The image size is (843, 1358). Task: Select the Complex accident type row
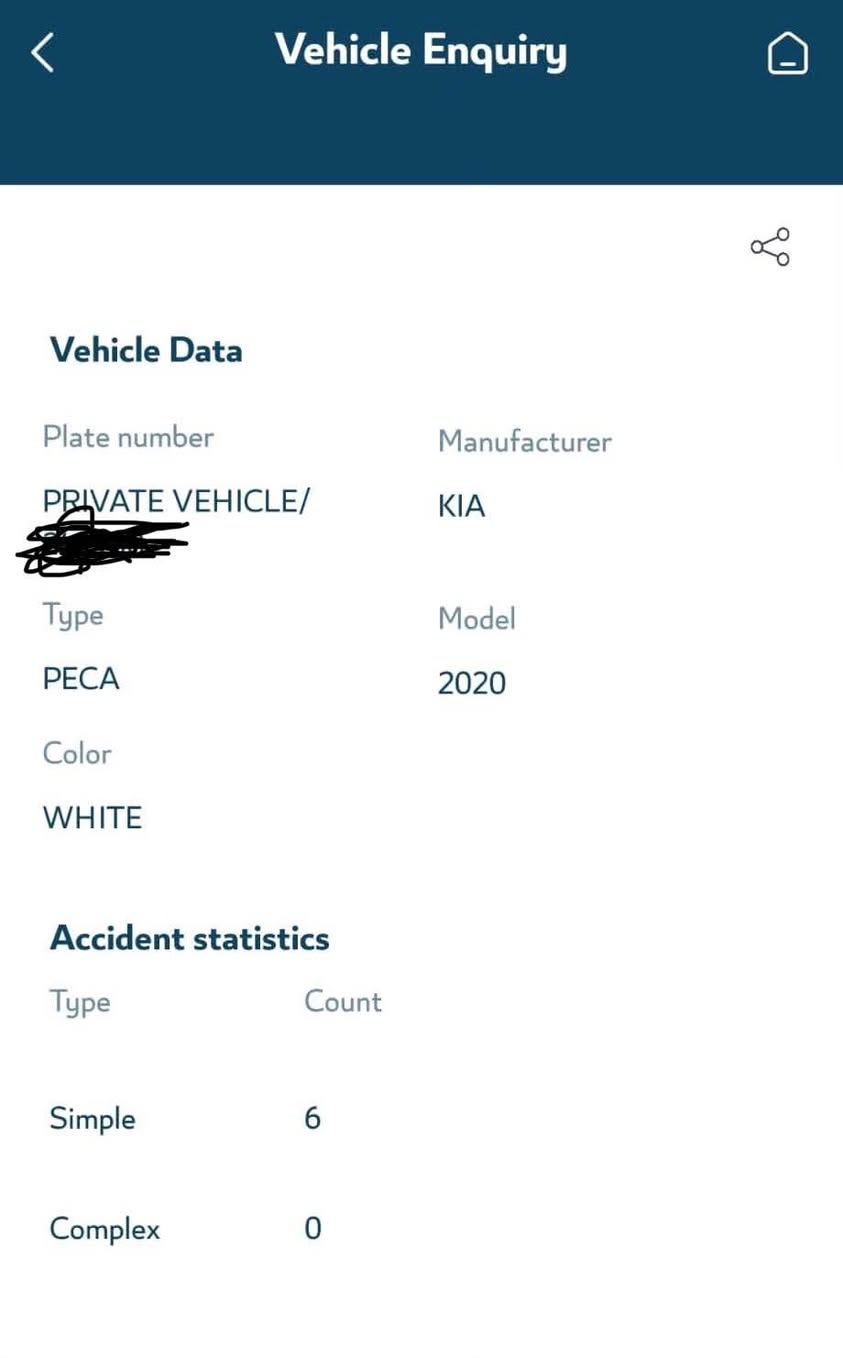[104, 1228]
